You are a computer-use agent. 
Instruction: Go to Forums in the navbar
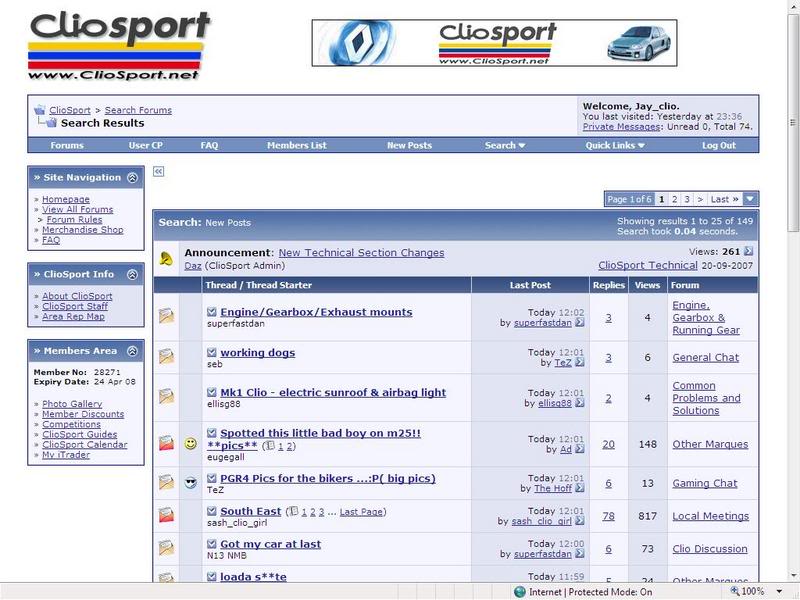67,145
